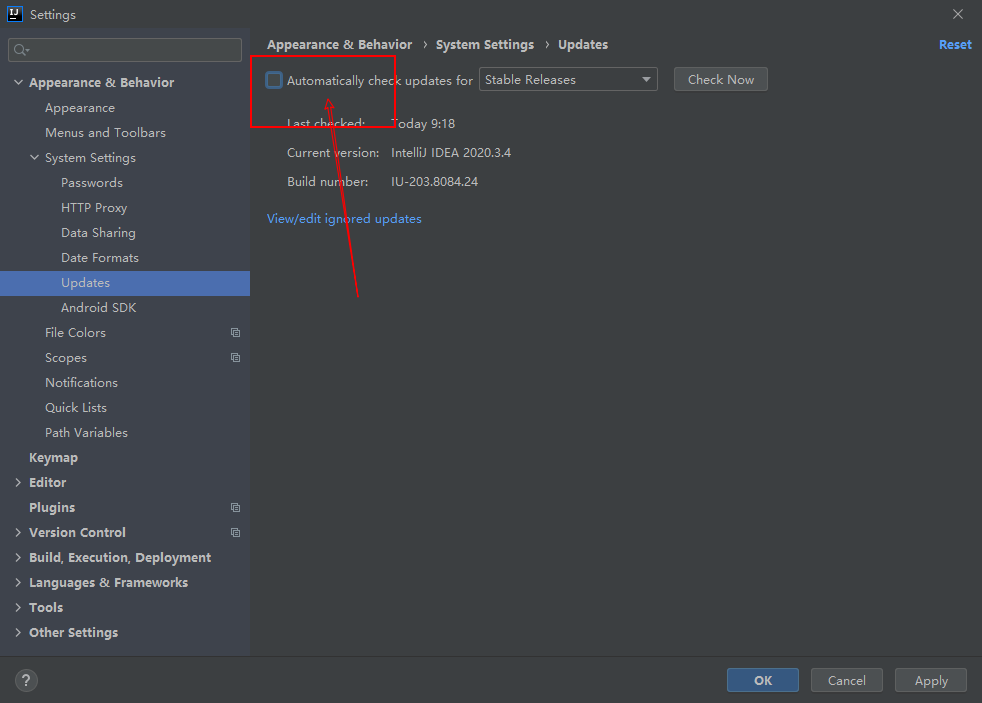Image resolution: width=982 pixels, height=703 pixels.
Task: Open Android SDK settings
Action: (x=98, y=307)
